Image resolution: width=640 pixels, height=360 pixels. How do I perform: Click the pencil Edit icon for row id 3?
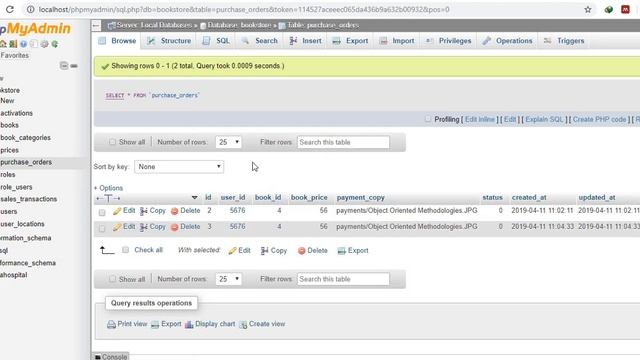point(117,227)
